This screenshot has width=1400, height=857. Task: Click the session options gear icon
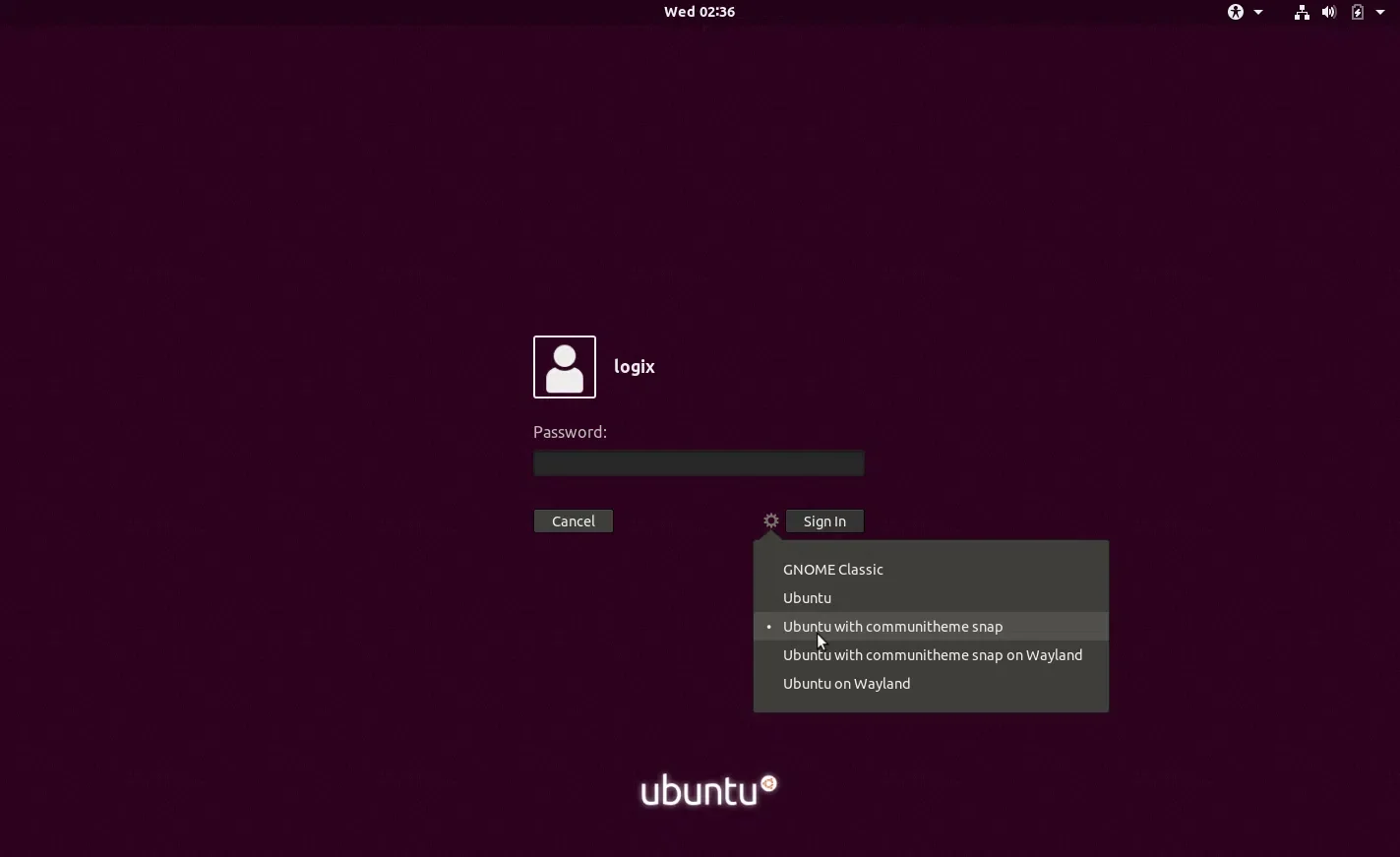pyautogui.click(x=771, y=520)
